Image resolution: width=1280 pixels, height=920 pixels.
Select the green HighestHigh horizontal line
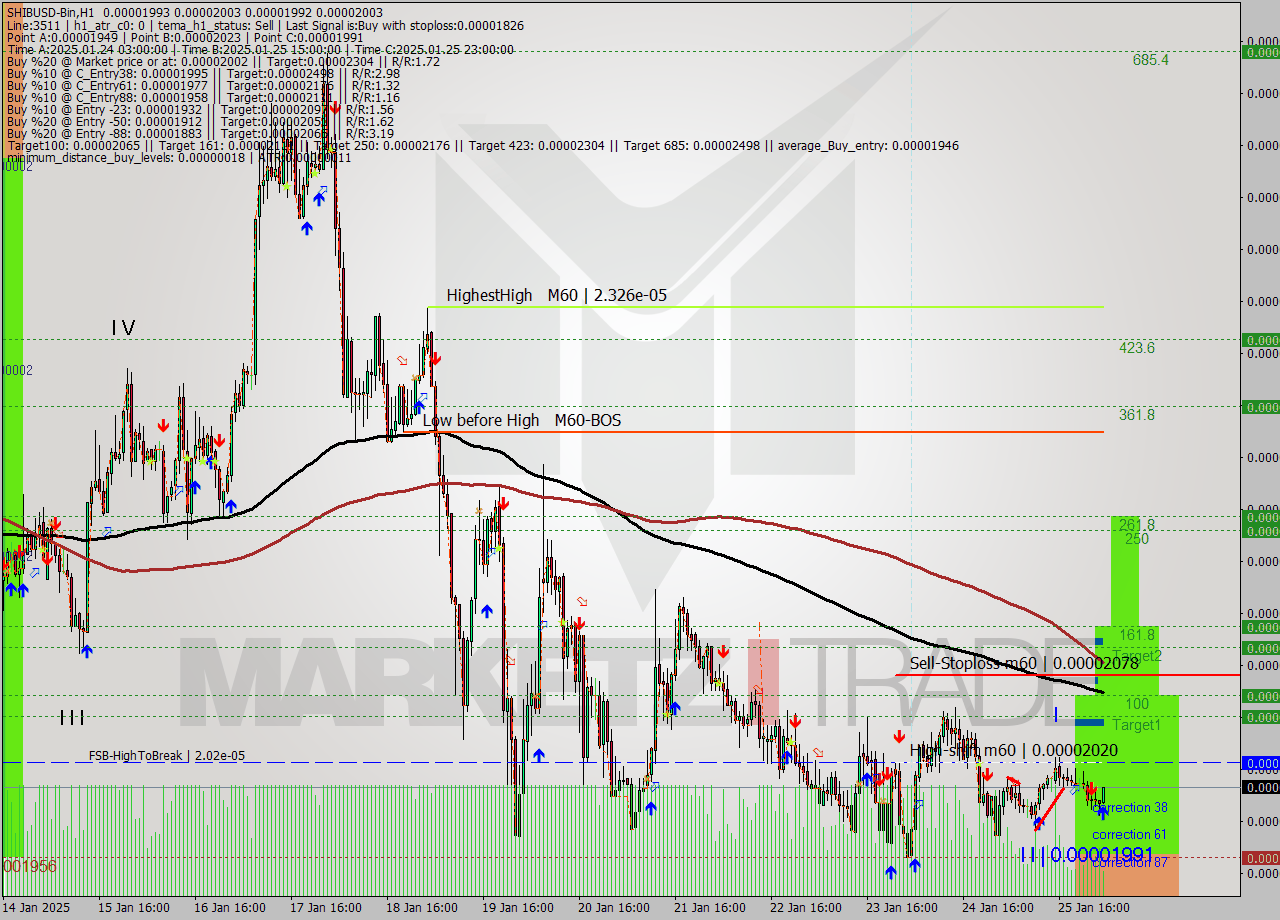[765, 306]
